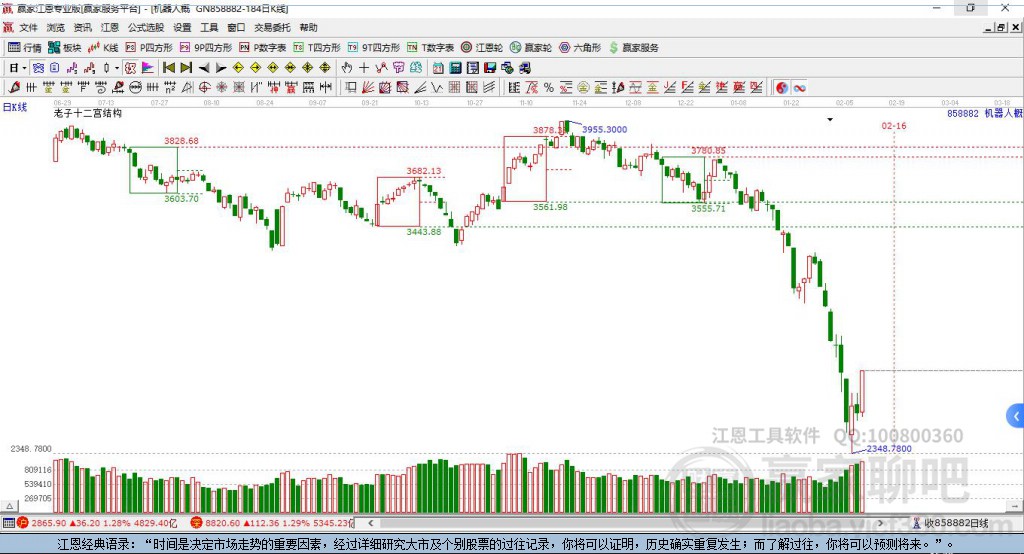Open the 9P四方形 tool

206,48
